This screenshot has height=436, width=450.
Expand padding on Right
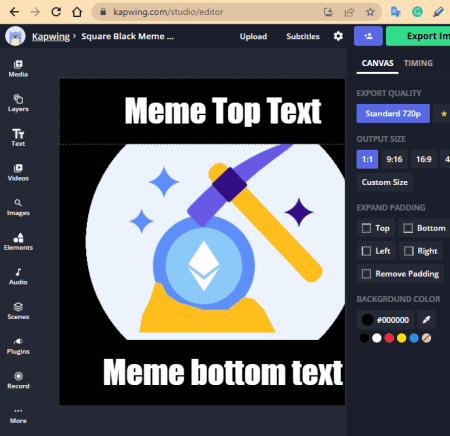tap(421, 251)
